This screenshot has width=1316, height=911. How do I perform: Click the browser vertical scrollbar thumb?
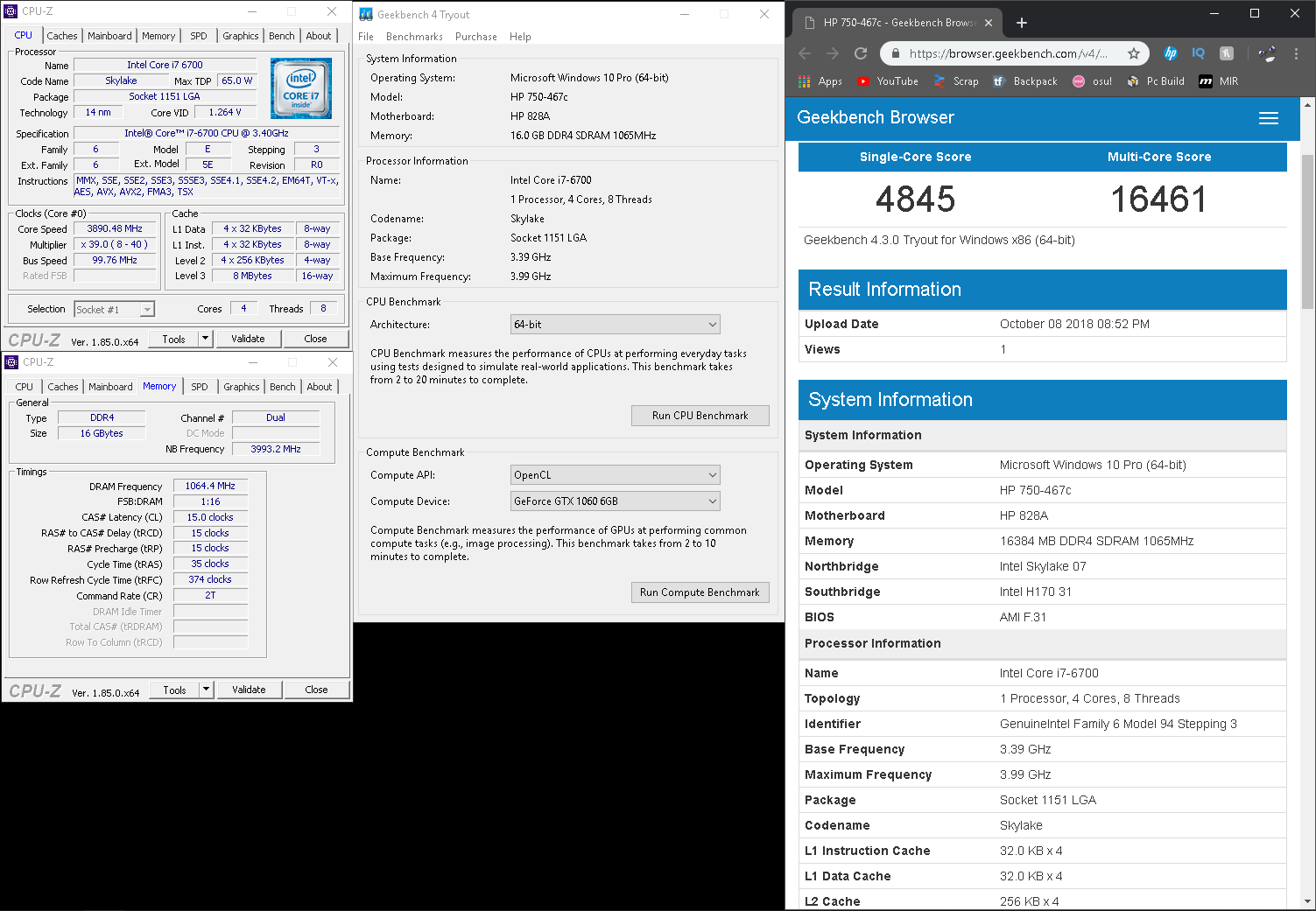click(x=1308, y=232)
